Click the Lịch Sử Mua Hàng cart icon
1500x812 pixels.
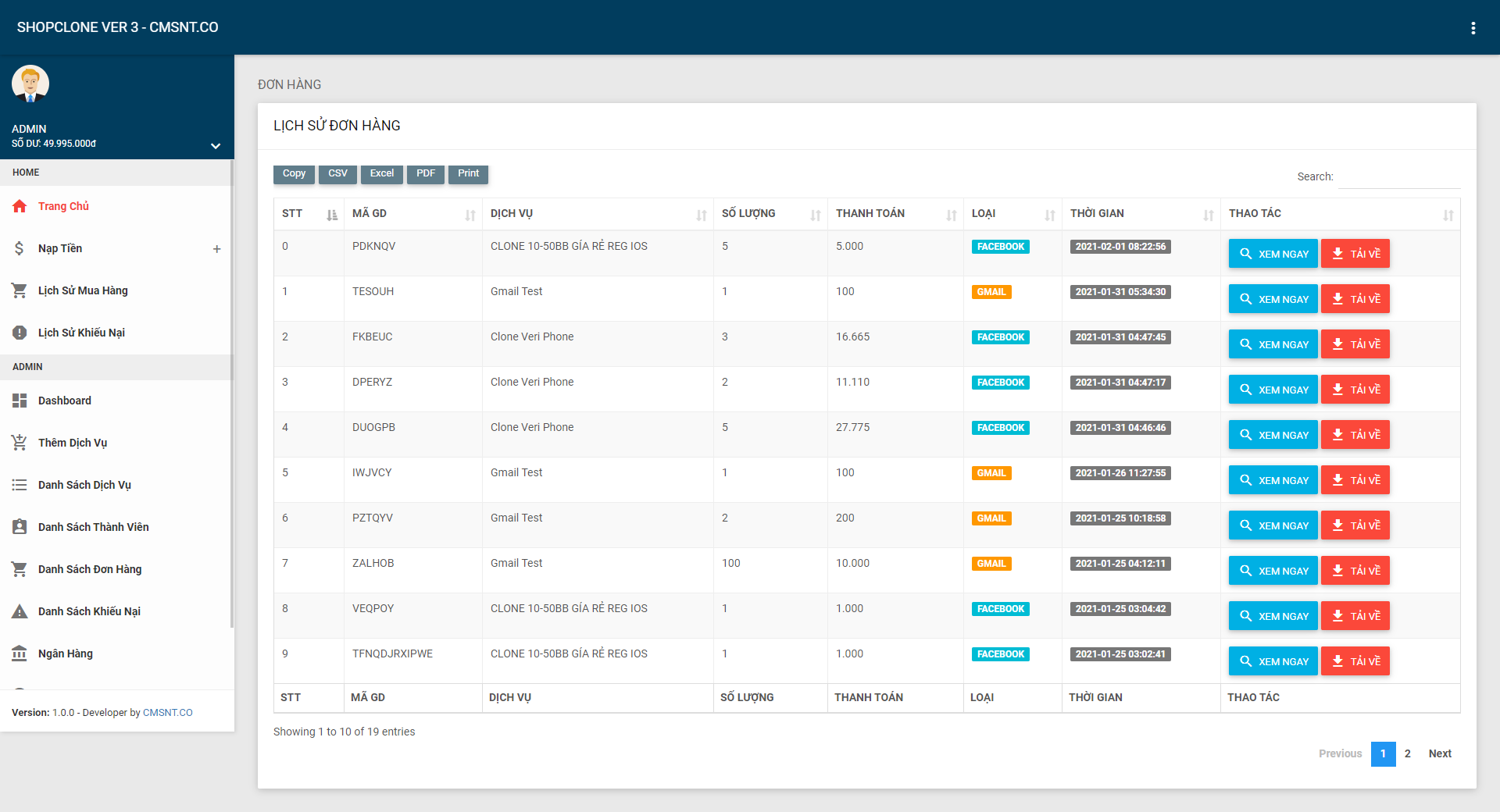(20, 290)
